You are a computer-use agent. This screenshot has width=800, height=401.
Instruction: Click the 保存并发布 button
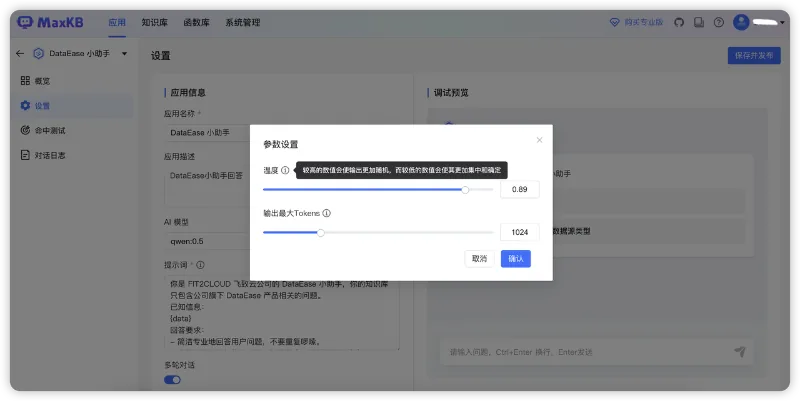coord(754,56)
